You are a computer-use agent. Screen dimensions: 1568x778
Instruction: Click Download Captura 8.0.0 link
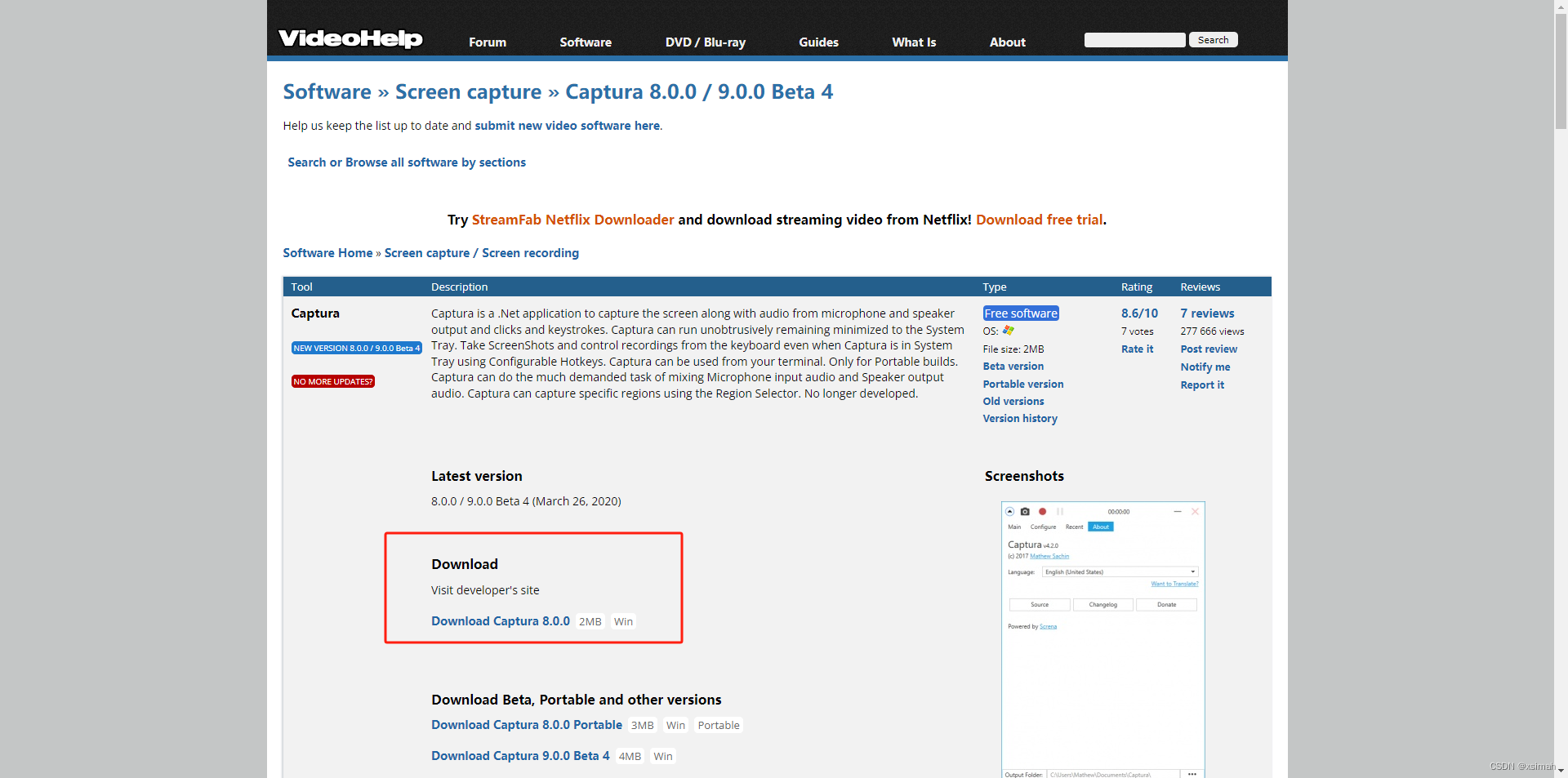[x=501, y=621]
